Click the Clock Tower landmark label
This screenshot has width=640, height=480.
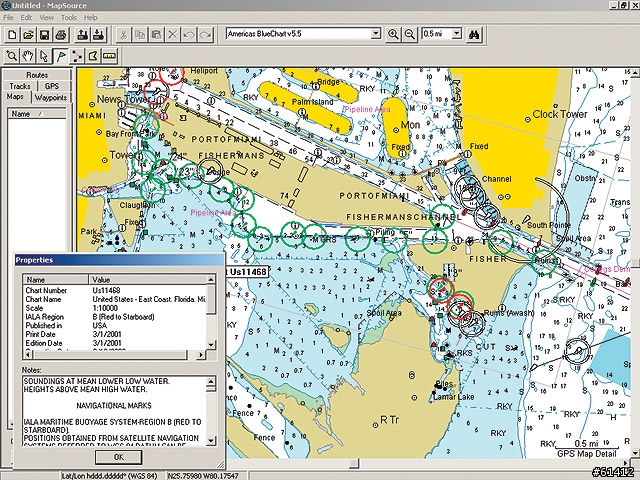point(560,114)
